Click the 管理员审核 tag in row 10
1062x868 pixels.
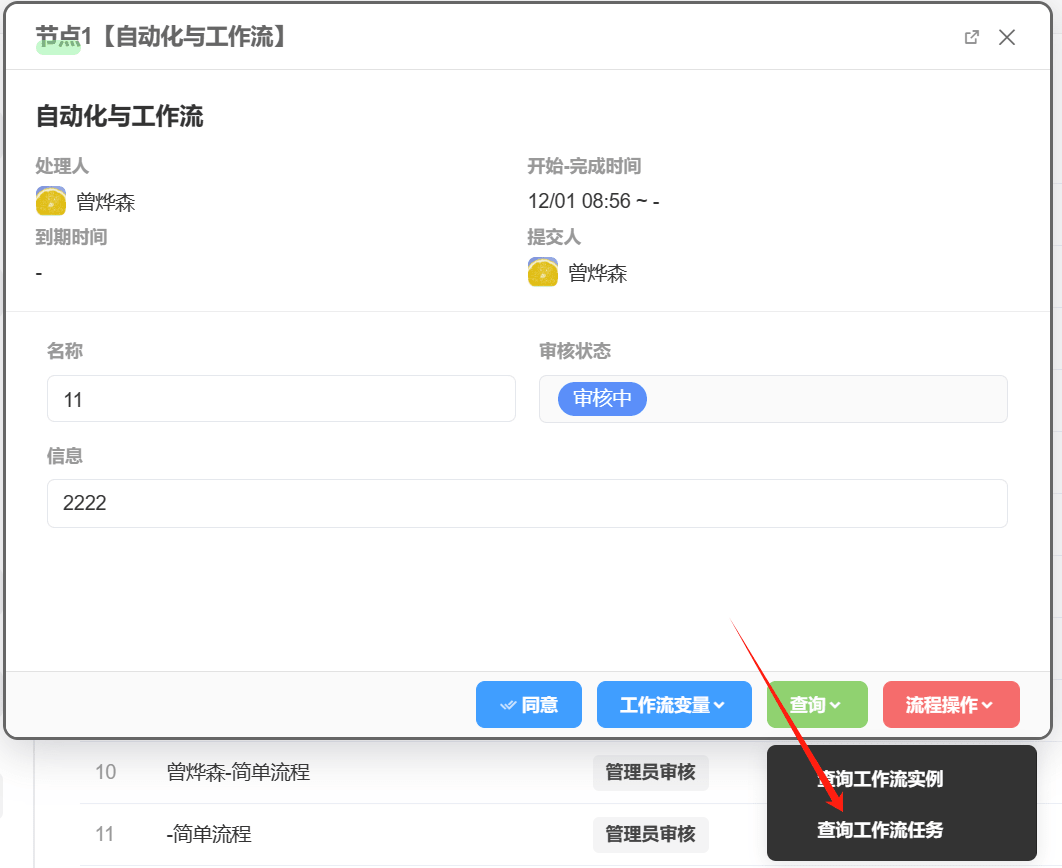click(650, 772)
